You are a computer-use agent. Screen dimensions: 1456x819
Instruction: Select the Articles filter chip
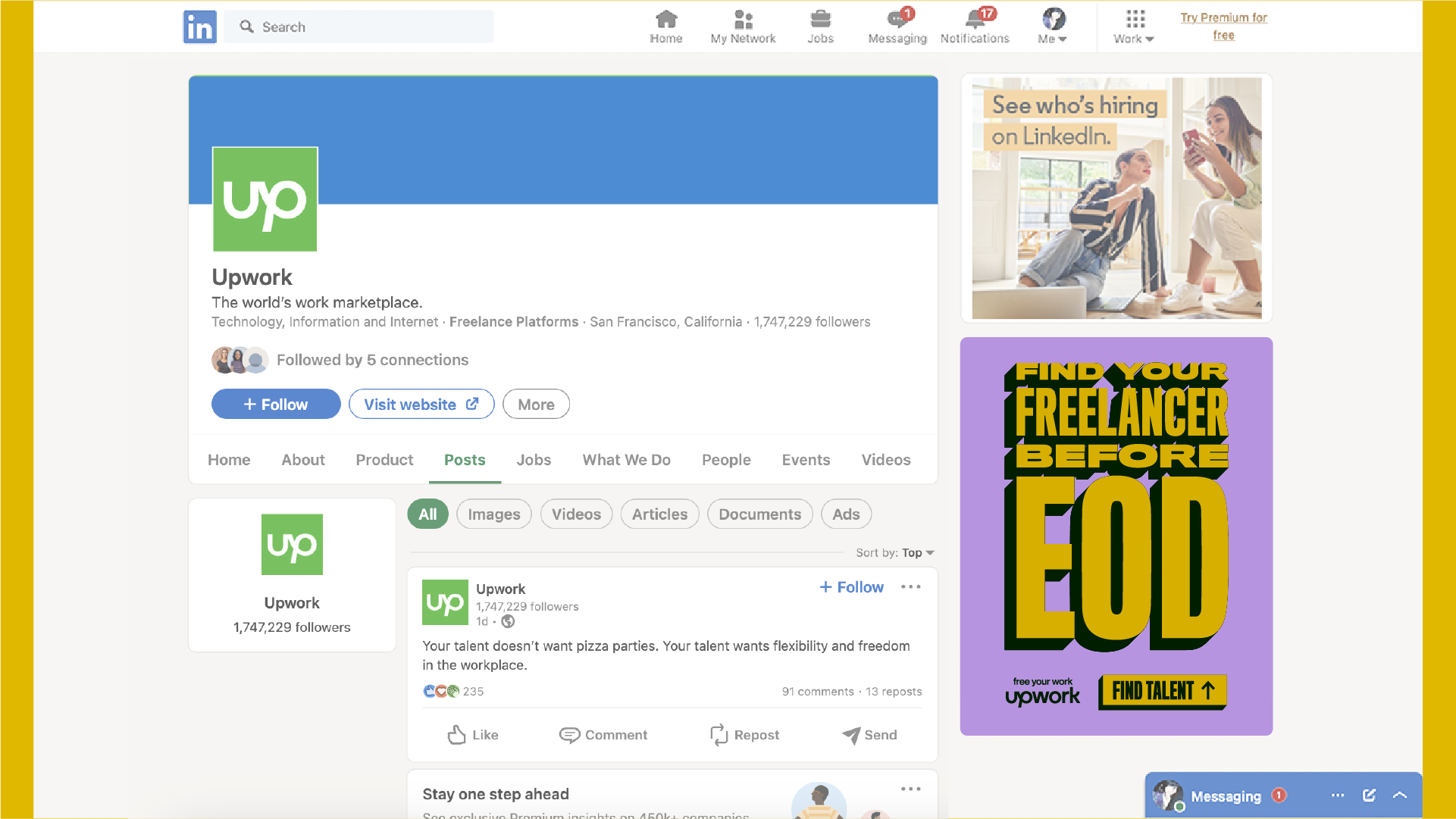[659, 514]
